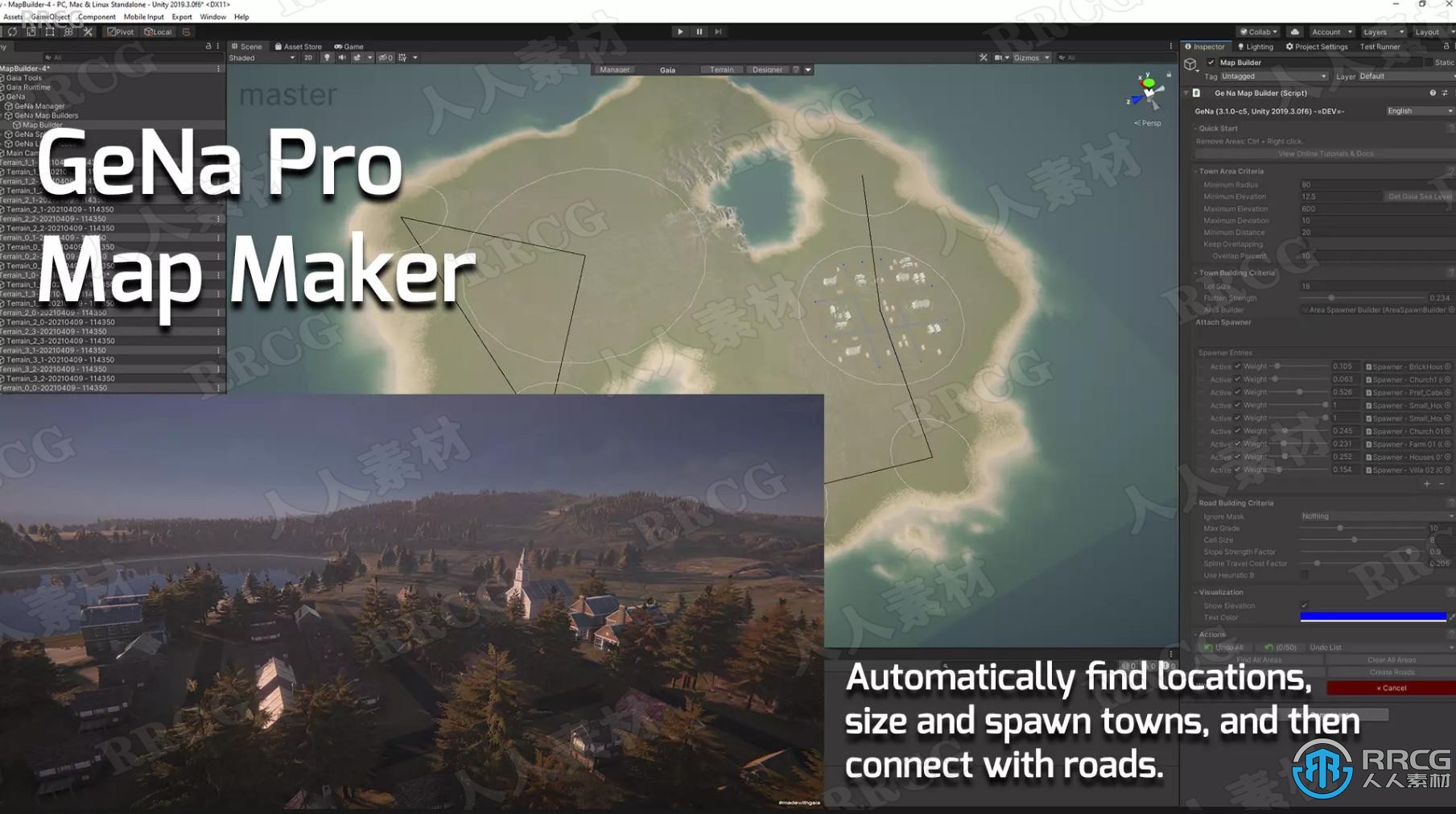Open the Layout dropdown
The height and width of the screenshot is (814, 1456).
tap(1433, 32)
